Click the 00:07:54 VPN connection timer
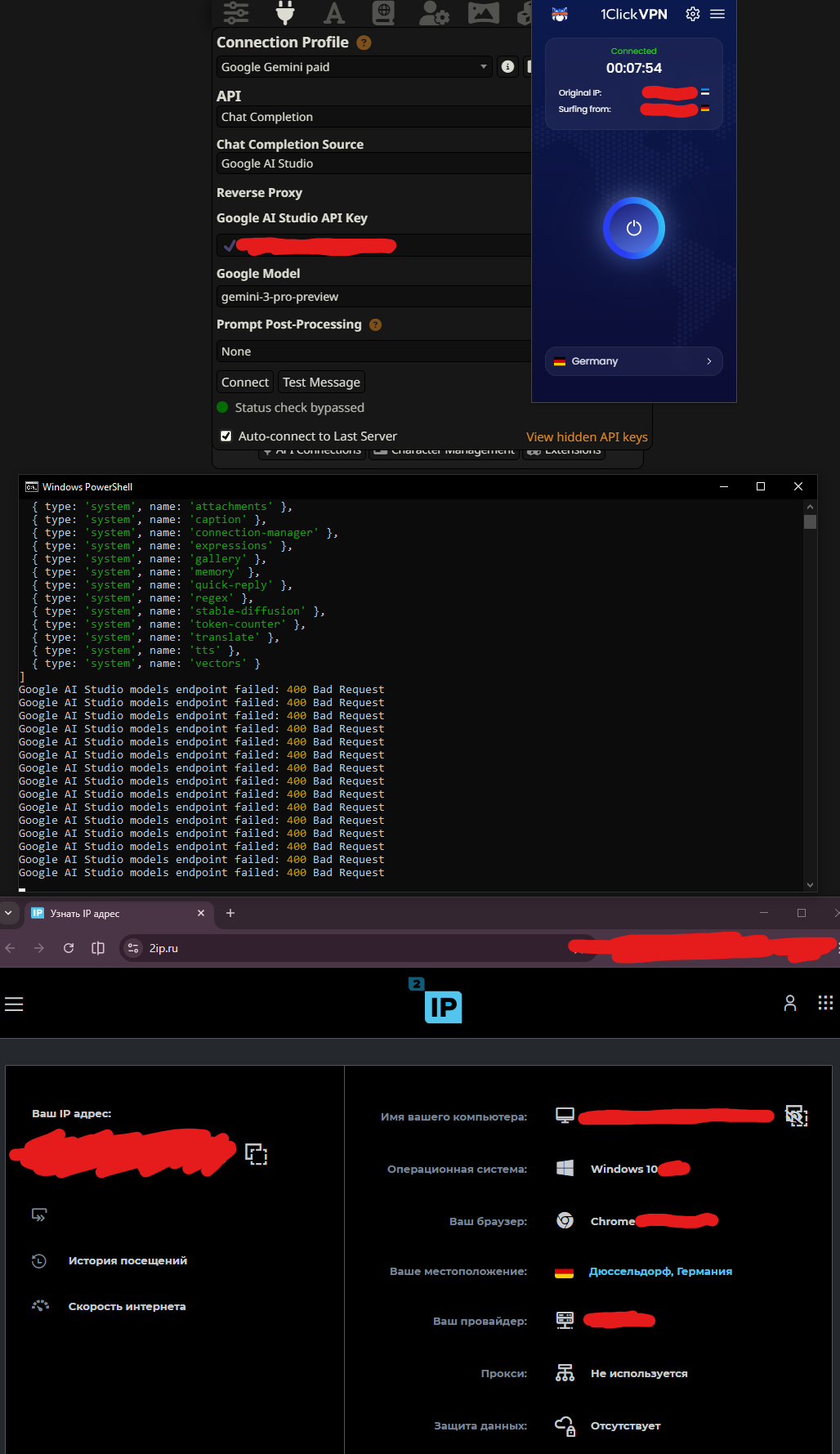This screenshot has height=1454, width=840. tap(634, 68)
